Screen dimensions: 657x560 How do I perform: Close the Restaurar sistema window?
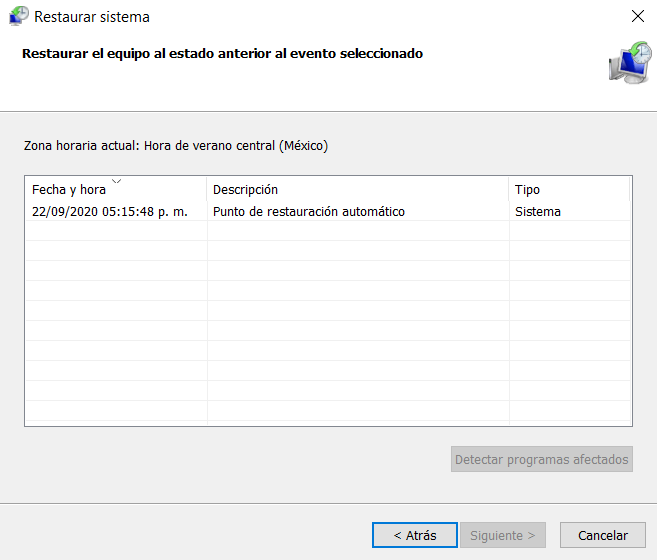(637, 17)
